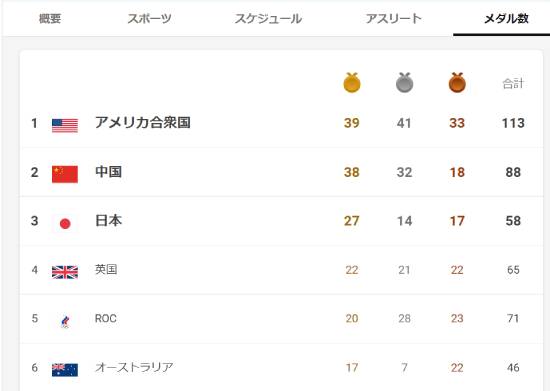Click the United Kingdom flag icon
This screenshot has width=550, height=391.
(x=65, y=272)
